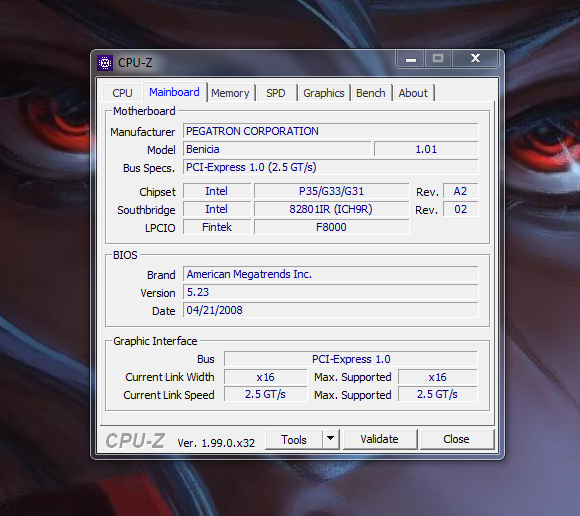Click the 82801IR (ICH9R) southbridge field
The image size is (580, 516).
[x=331, y=209]
